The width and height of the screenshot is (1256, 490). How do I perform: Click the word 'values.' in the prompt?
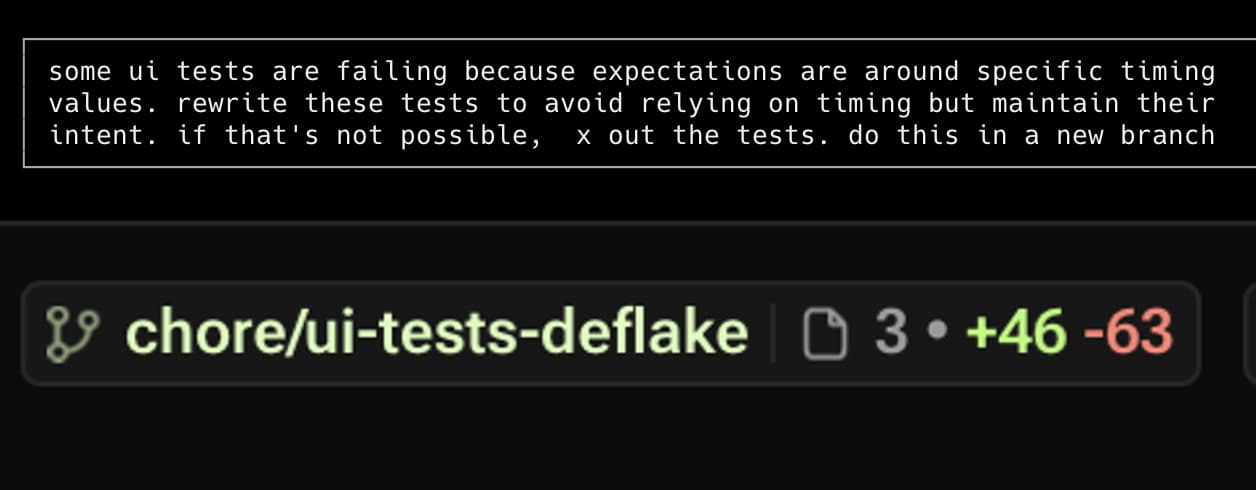tap(105, 104)
